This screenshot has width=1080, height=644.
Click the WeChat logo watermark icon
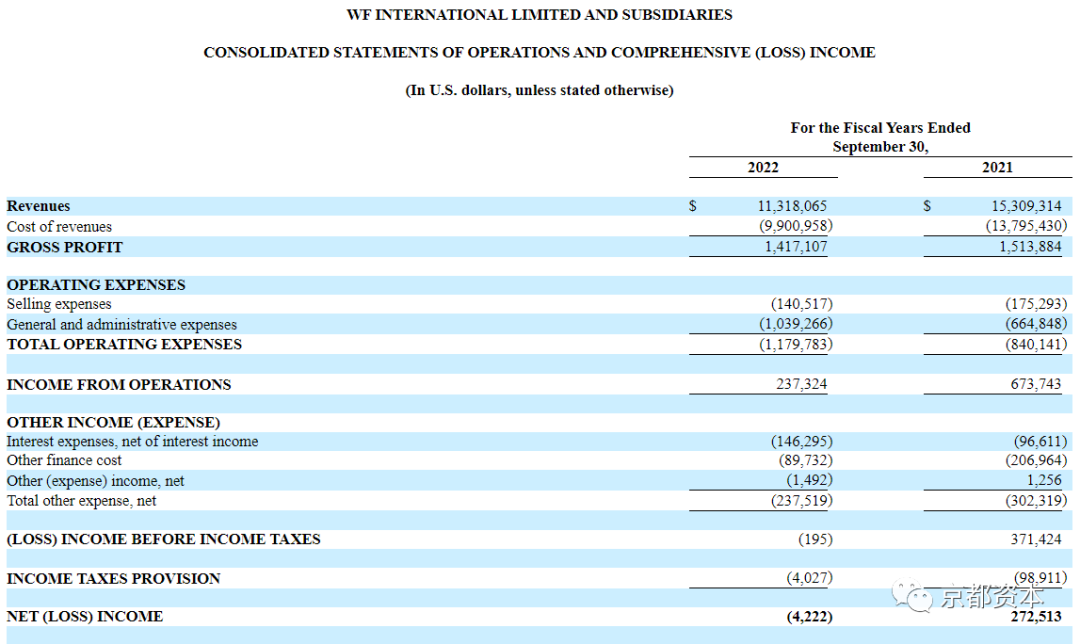pos(913,595)
